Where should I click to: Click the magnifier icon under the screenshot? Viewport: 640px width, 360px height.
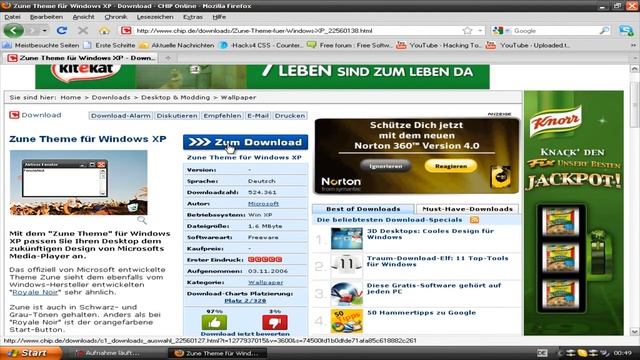[x=142, y=220]
